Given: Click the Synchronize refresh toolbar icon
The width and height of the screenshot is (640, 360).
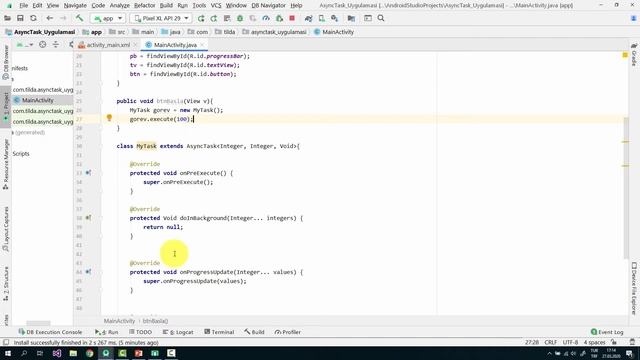Looking at the screenshot, I should (x=33, y=18).
